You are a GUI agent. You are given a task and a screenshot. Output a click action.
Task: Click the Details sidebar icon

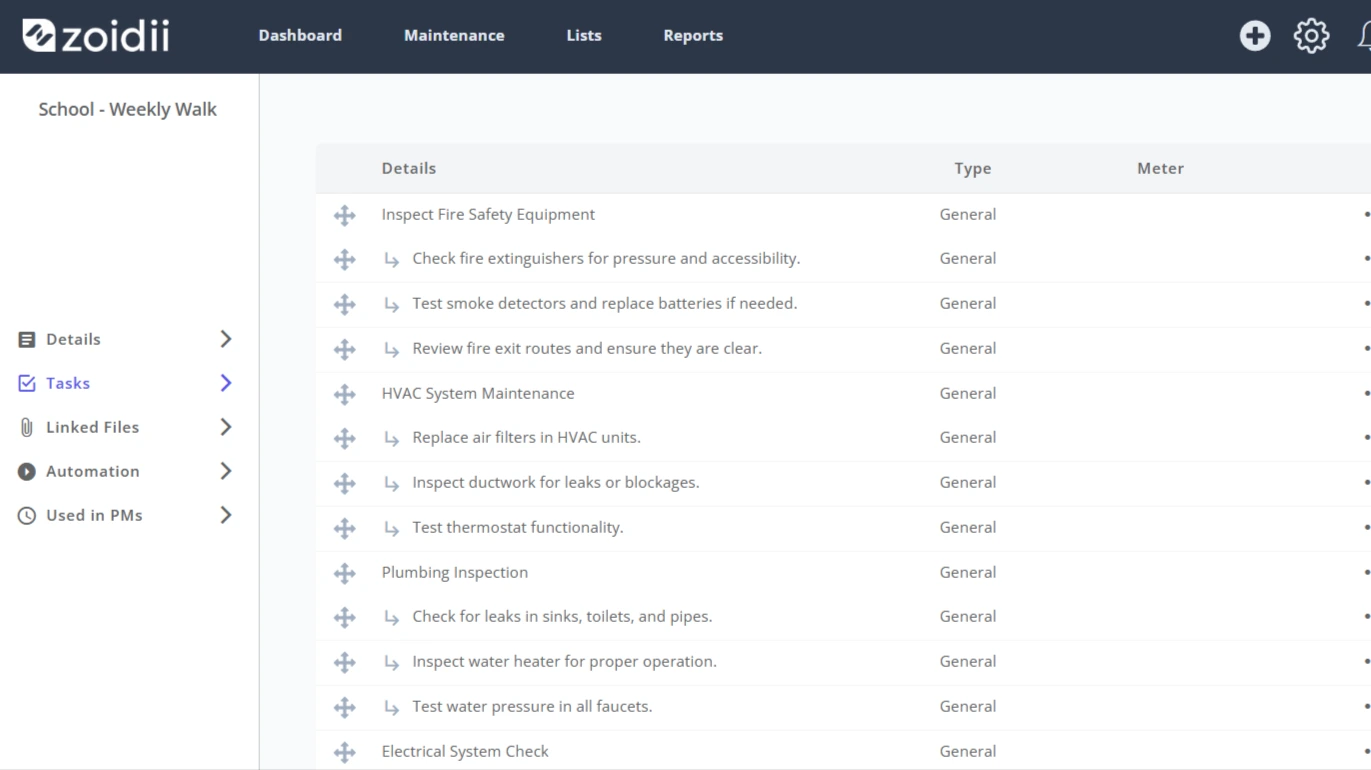[x=27, y=340]
